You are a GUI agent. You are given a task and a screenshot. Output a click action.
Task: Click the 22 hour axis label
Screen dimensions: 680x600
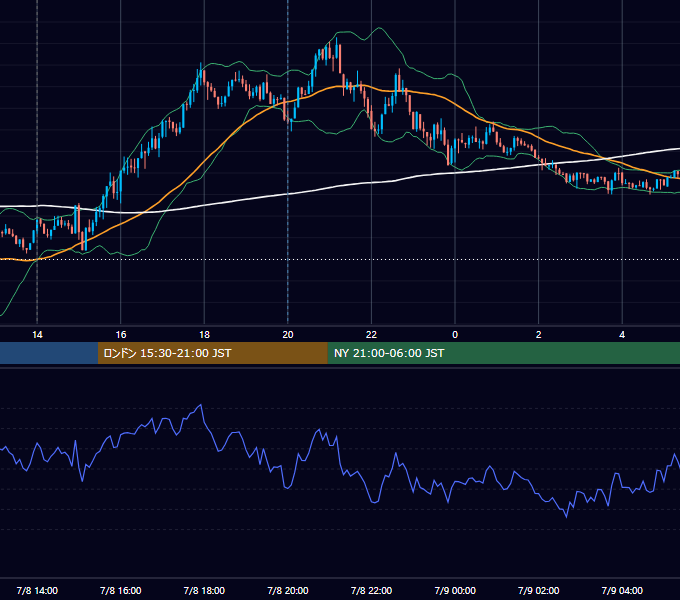tap(371, 335)
